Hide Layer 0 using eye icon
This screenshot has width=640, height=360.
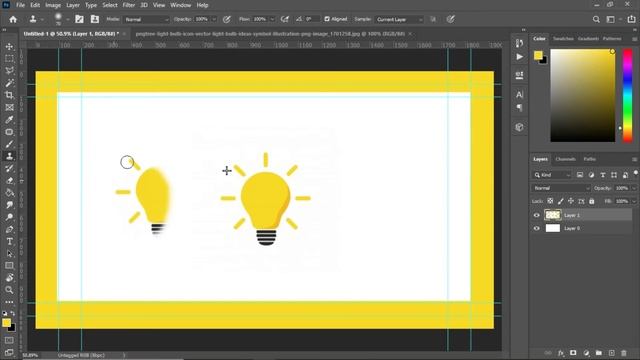pos(537,228)
